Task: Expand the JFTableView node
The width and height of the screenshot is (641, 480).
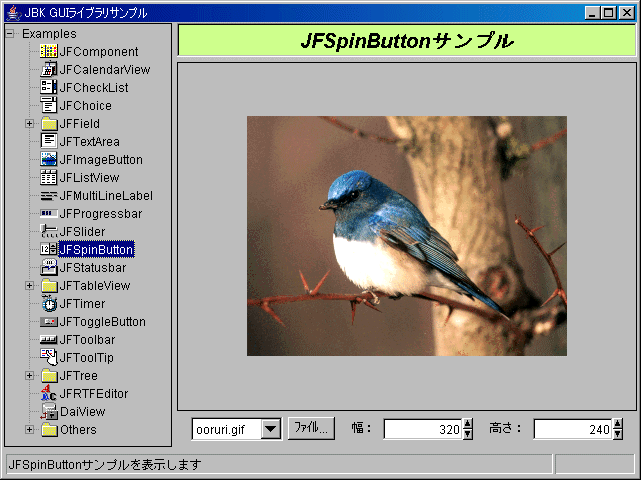Action: coord(29,285)
